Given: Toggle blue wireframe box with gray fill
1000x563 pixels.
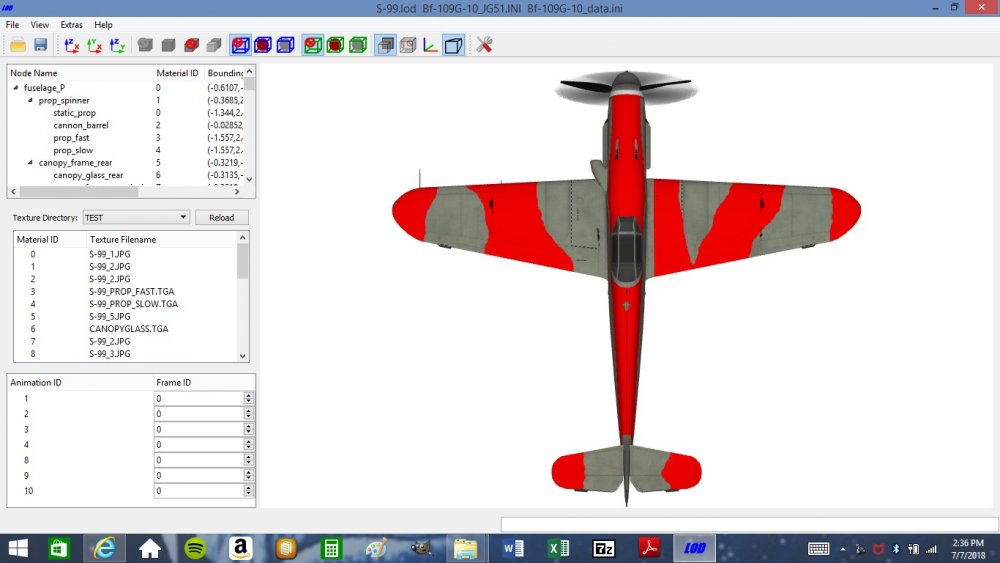Looking at the screenshot, I should [286, 45].
